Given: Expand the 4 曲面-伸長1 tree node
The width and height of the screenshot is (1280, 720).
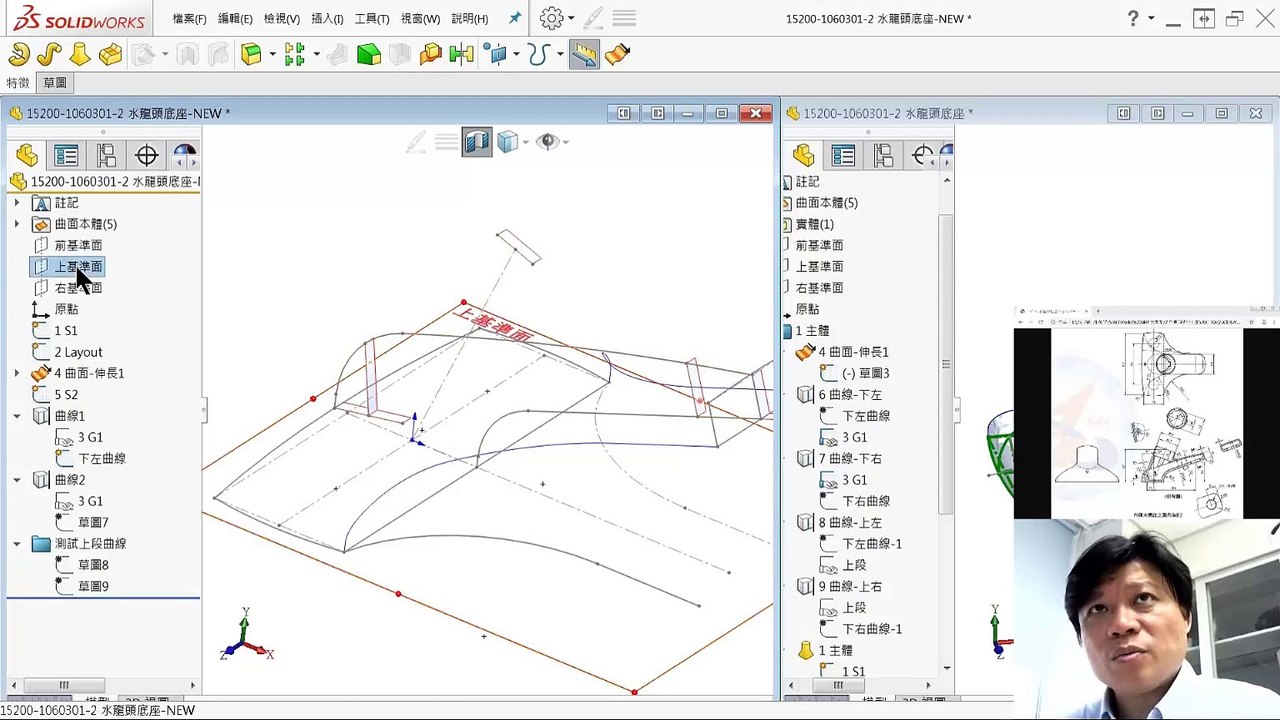Looking at the screenshot, I should tap(16, 373).
